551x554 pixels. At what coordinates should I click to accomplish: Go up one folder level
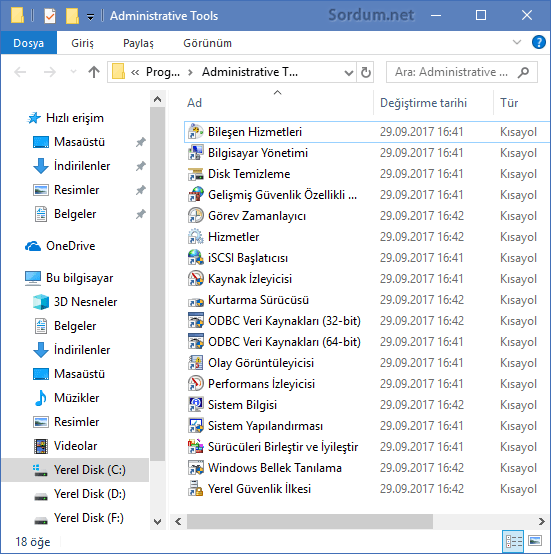(x=94, y=72)
